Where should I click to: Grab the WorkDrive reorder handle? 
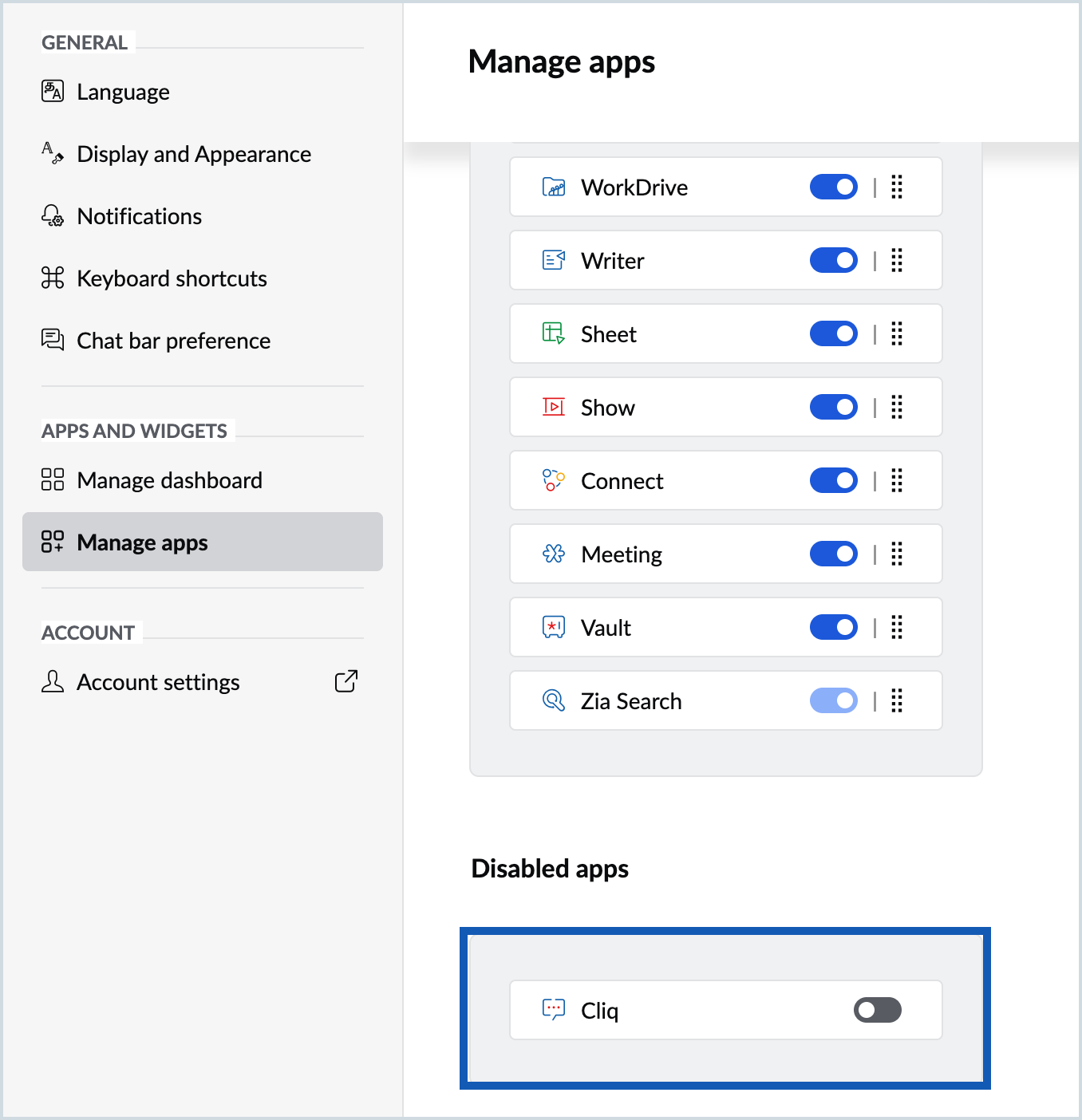(x=897, y=187)
